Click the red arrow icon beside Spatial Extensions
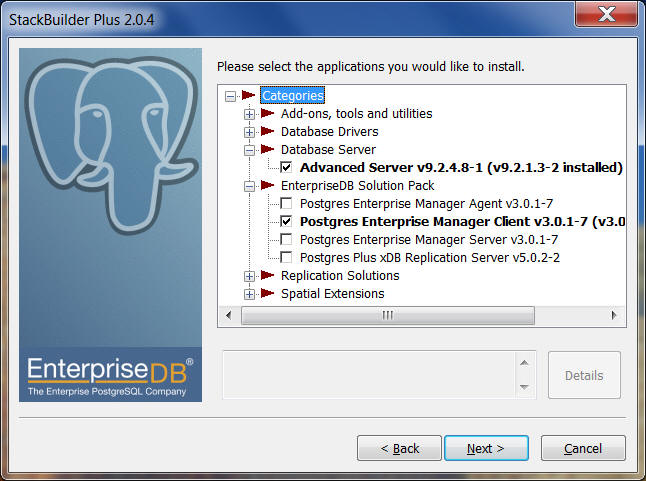This screenshot has width=646, height=481. [x=267, y=293]
